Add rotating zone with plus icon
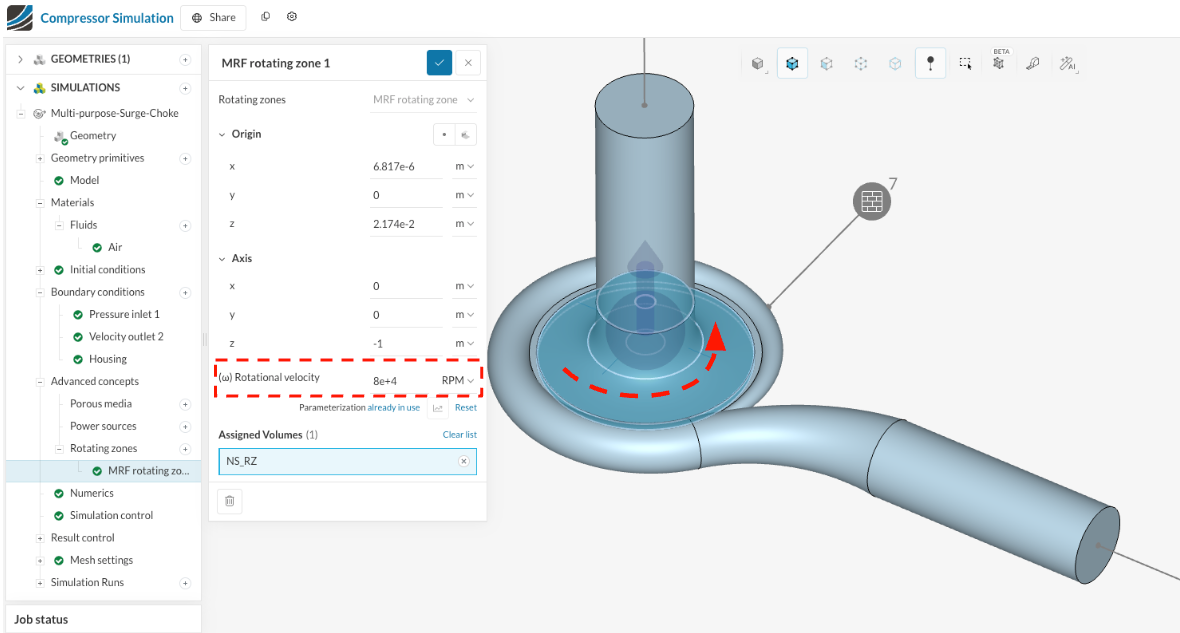1180x633 pixels. pos(185,449)
